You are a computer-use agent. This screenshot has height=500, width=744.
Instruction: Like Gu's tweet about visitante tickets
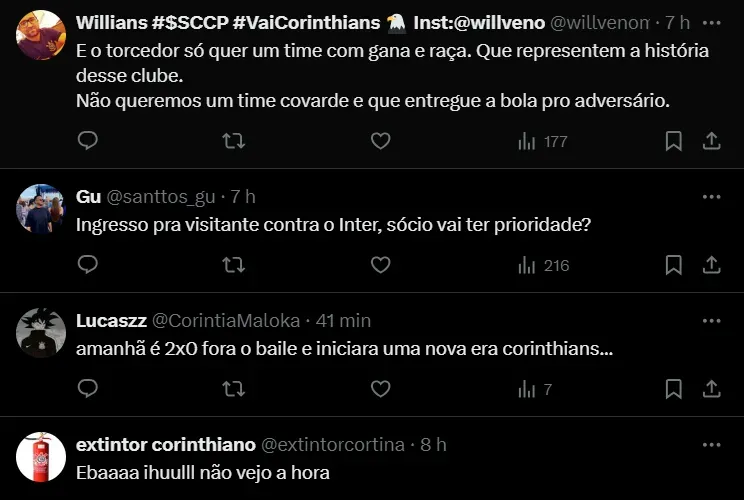(380, 265)
